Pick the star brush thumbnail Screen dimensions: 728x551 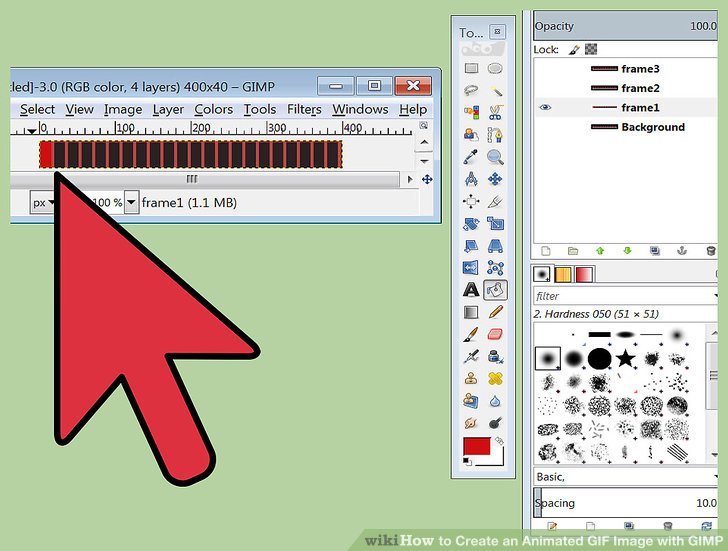(625, 358)
